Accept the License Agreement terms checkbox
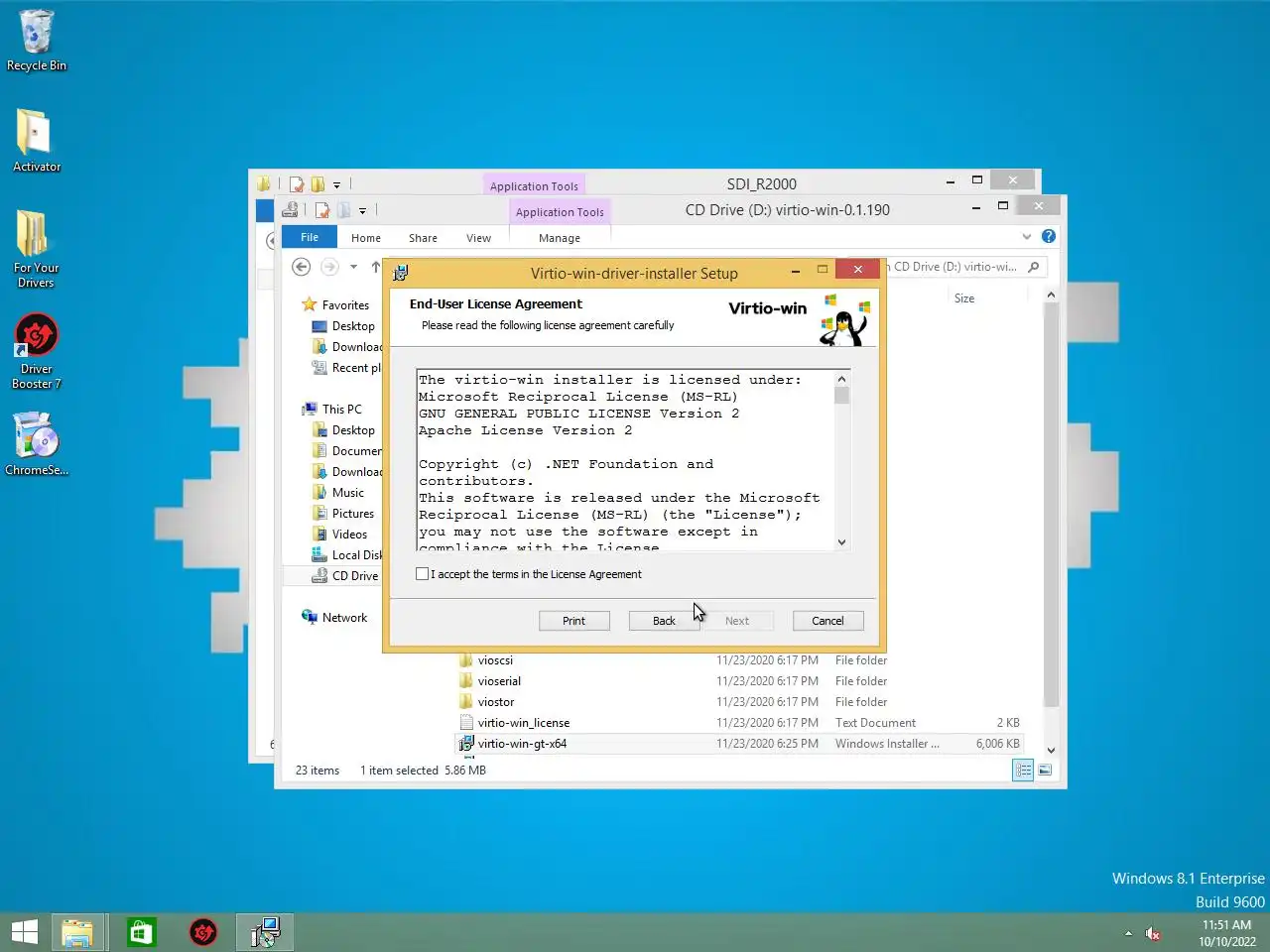This screenshot has width=1270, height=952. pos(423,574)
